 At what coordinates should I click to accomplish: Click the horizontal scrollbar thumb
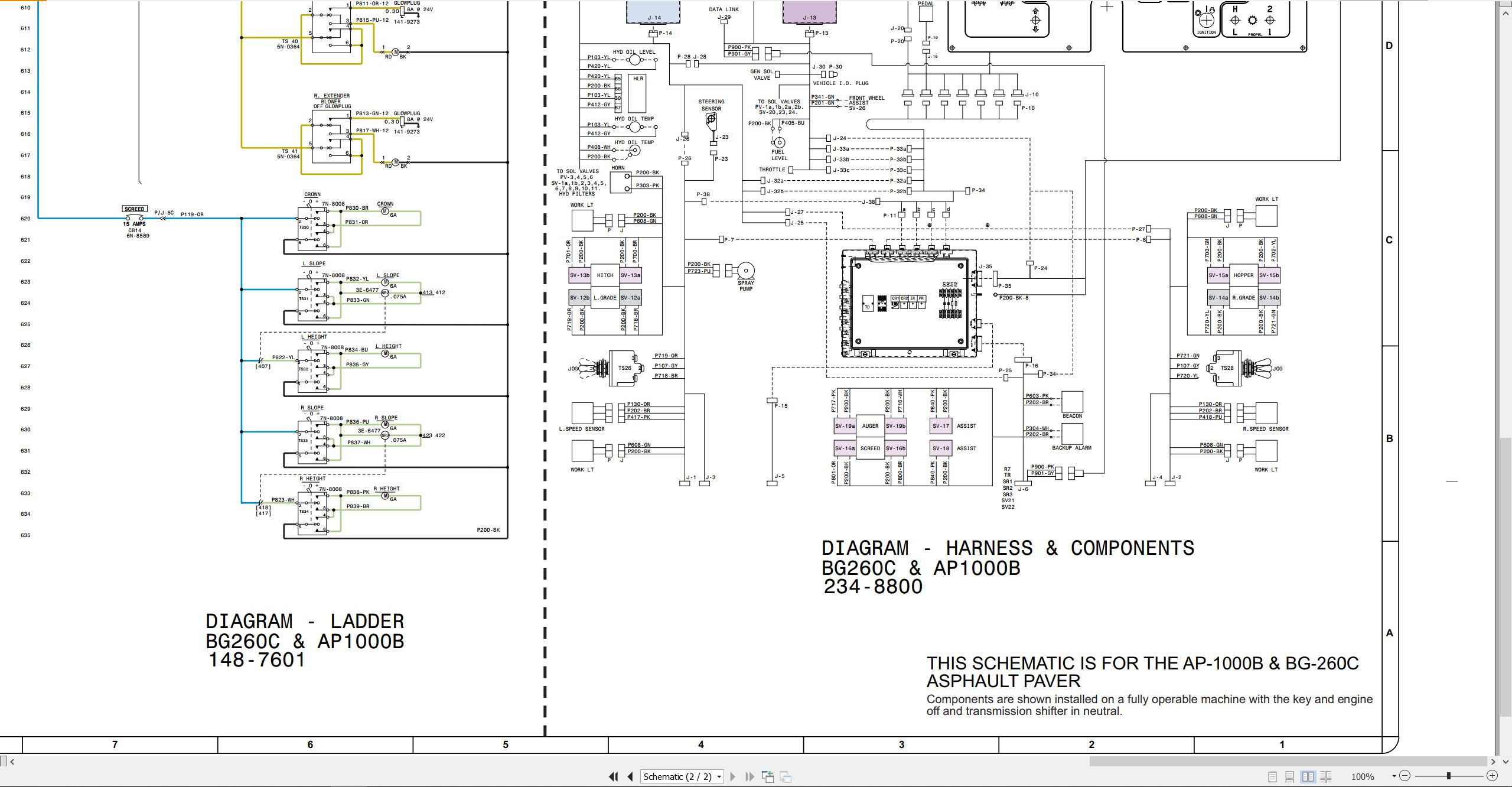(x=1288, y=762)
